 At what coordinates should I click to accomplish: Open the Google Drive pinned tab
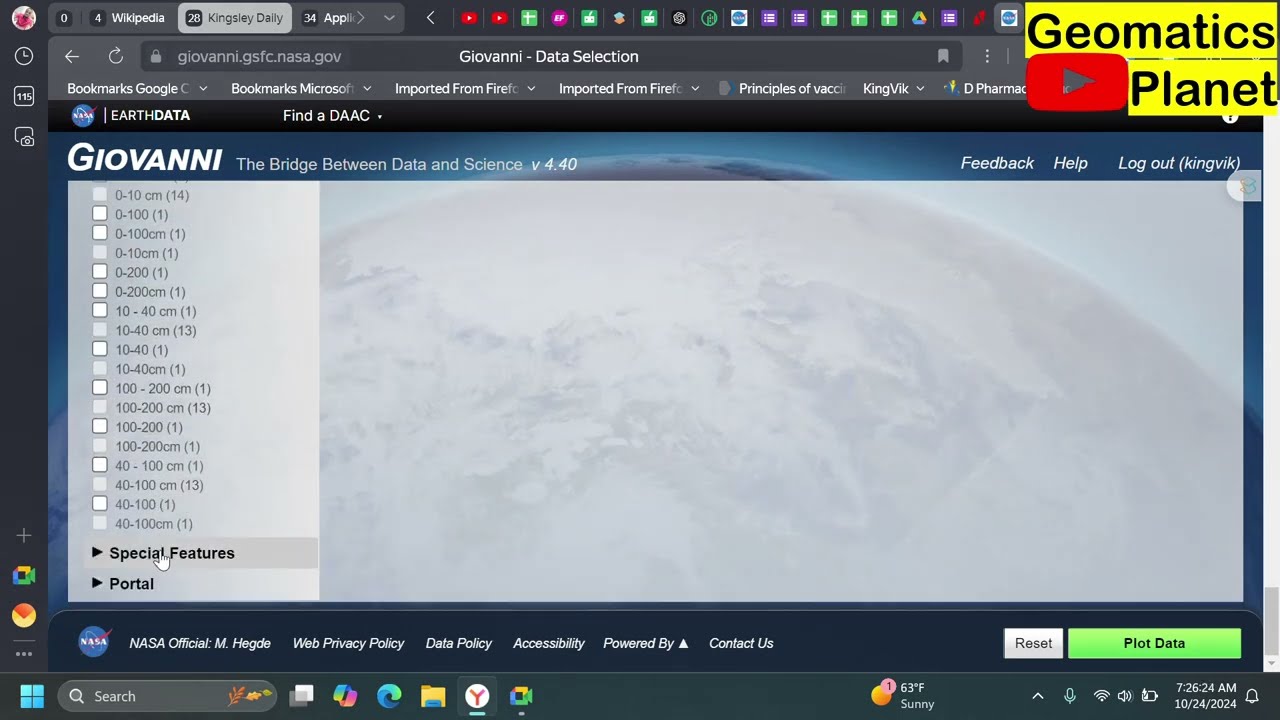[x=919, y=18]
